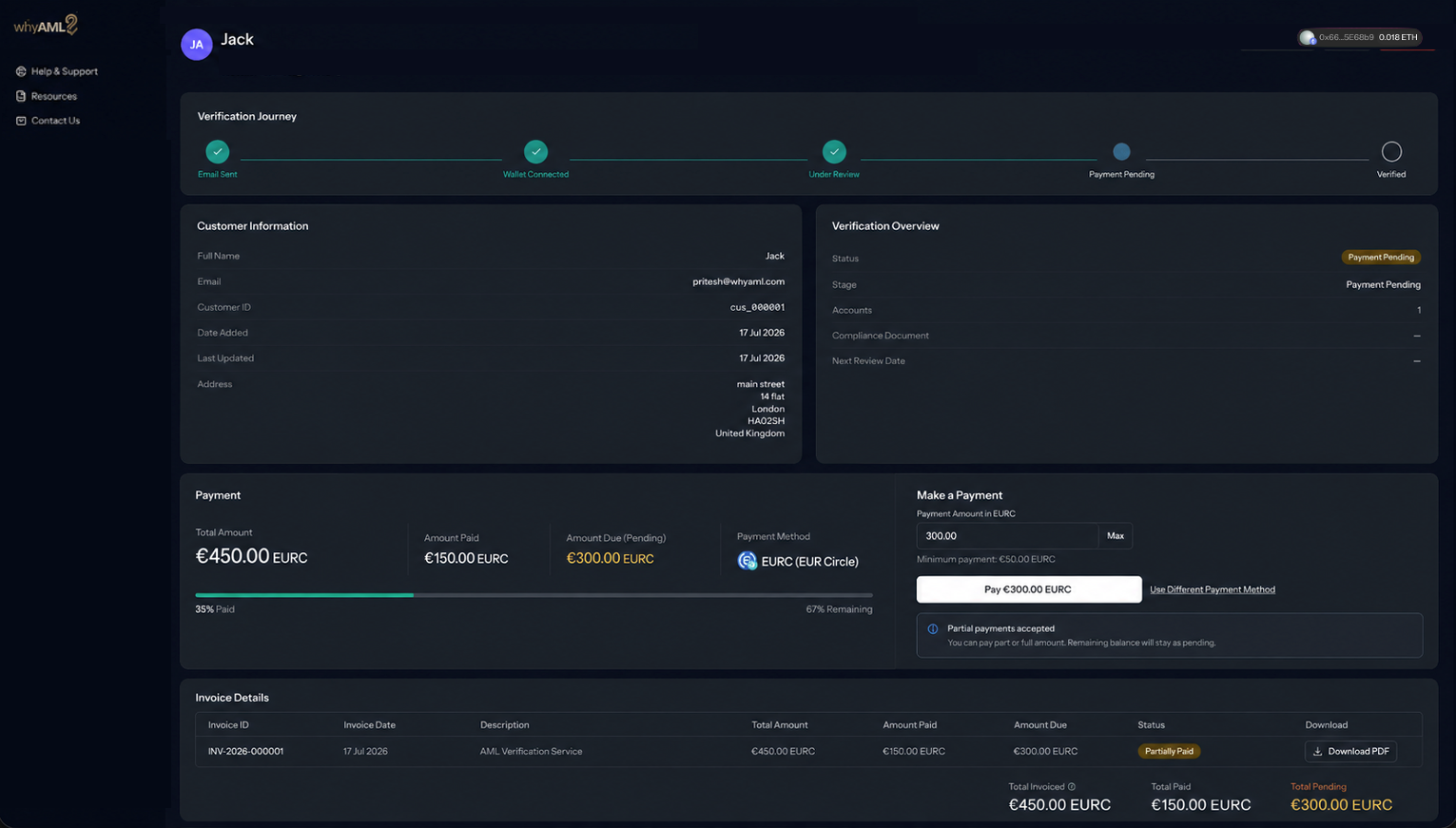The width and height of the screenshot is (1456, 828).
Task: Click the Partially Paid status badge
Action: (1169, 751)
